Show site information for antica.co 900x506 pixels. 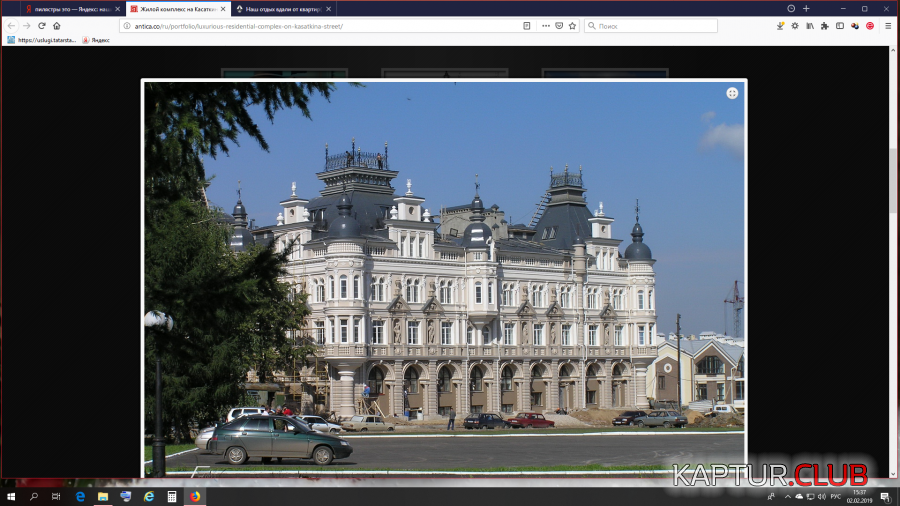pyautogui.click(x=127, y=26)
